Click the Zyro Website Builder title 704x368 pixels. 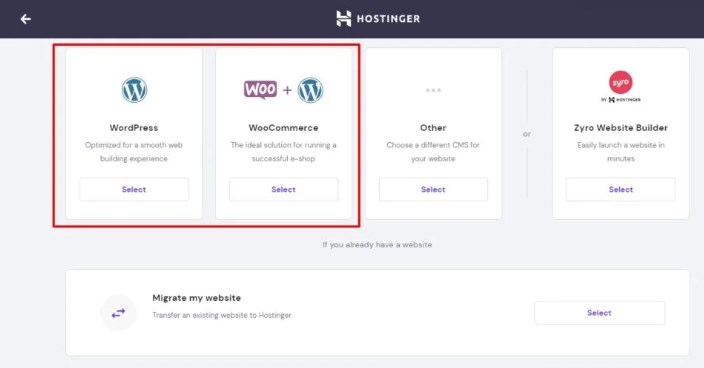[x=620, y=128]
